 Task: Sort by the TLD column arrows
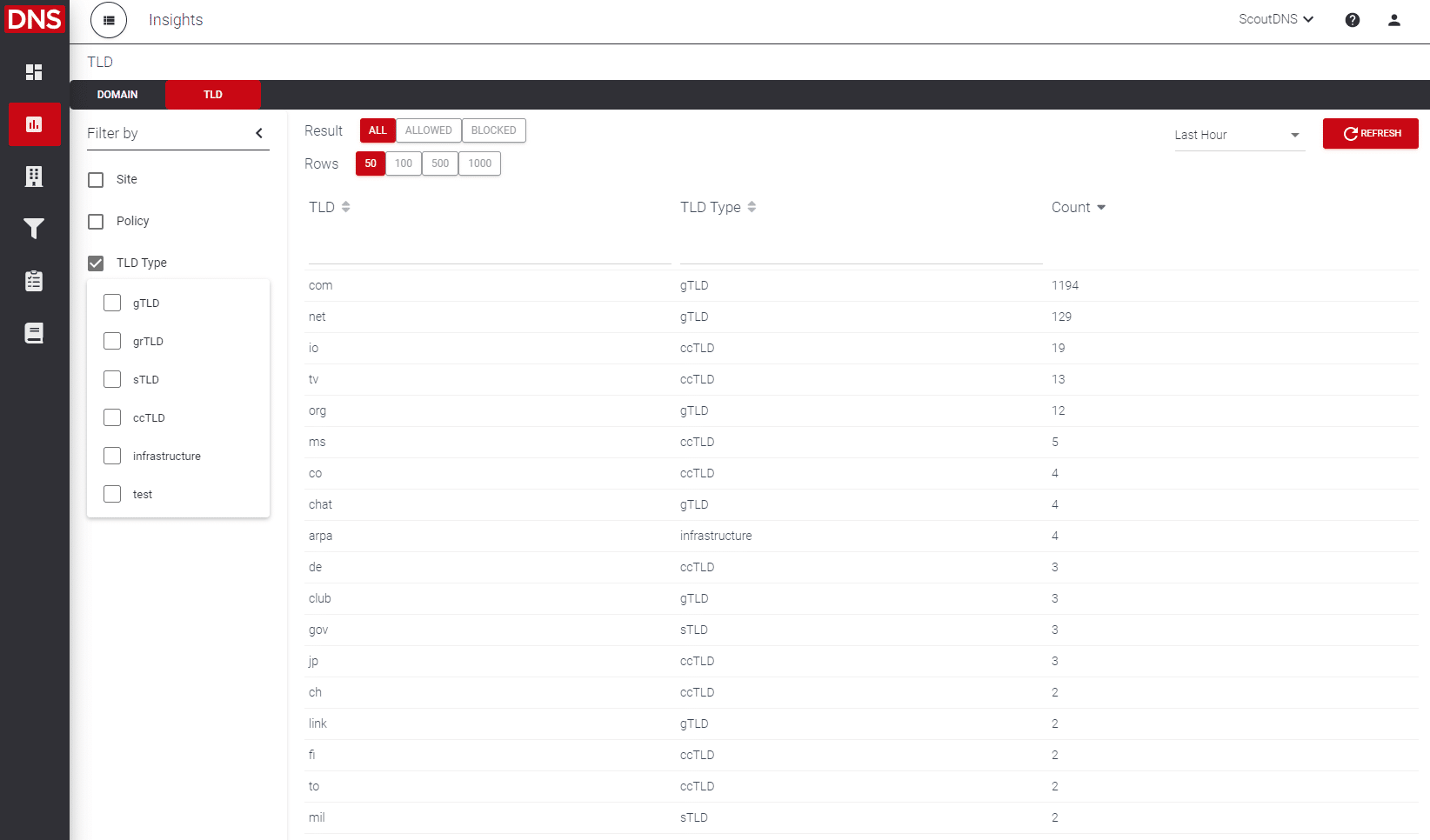tap(346, 207)
